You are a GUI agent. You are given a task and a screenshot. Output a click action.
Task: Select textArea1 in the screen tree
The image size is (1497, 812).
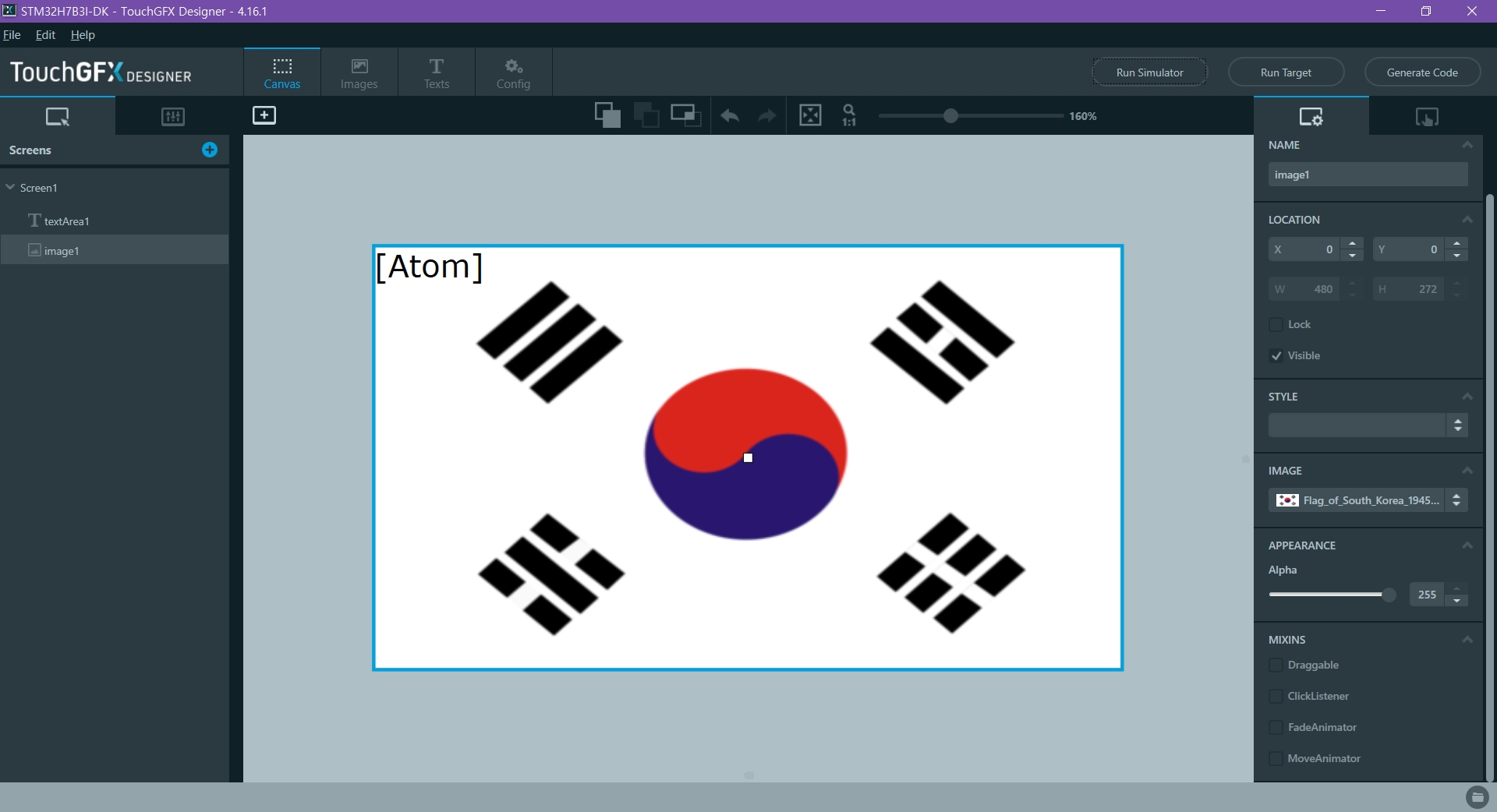pos(115,221)
